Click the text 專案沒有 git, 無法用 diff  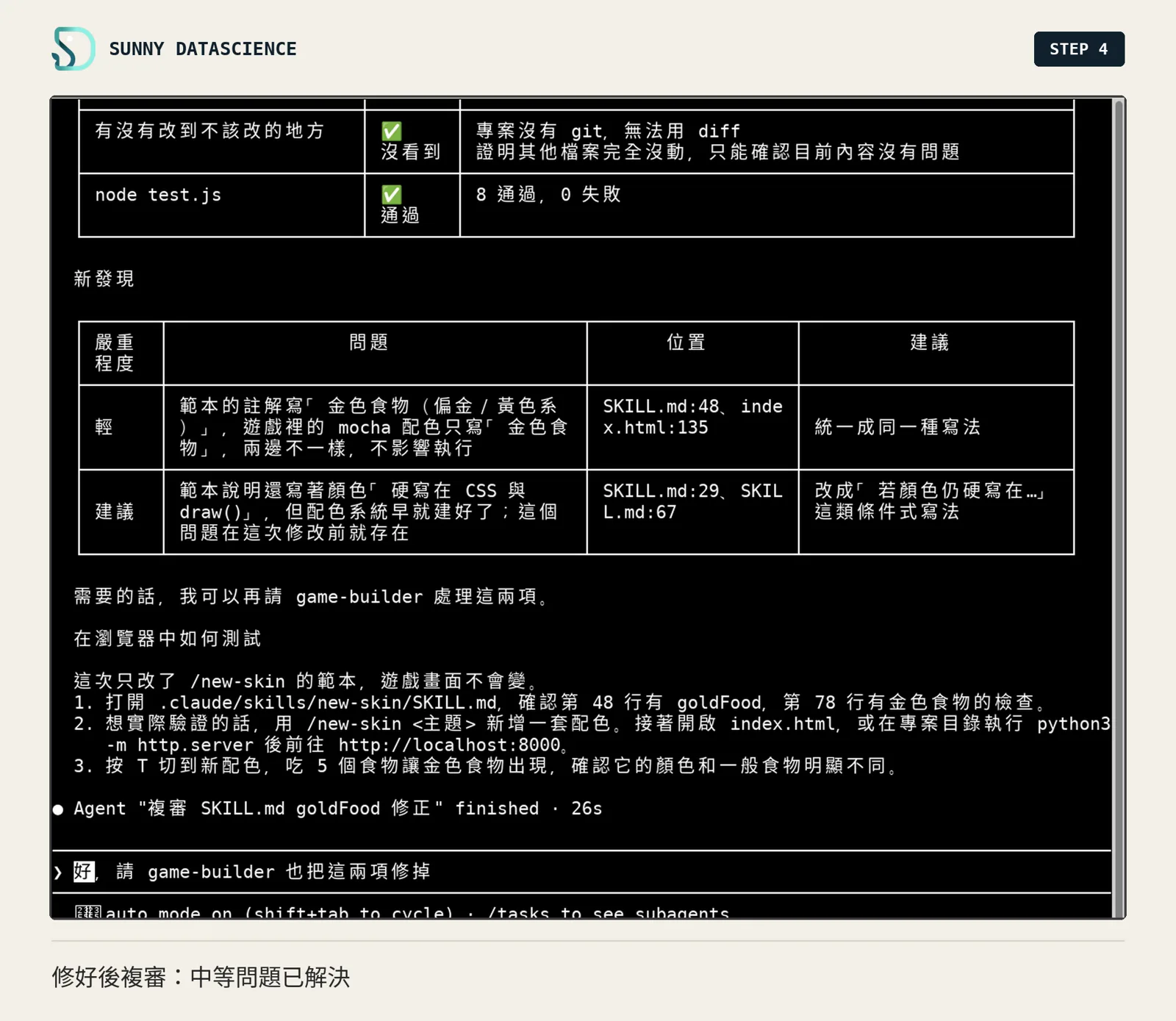pyautogui.click(x=608, y=131)
